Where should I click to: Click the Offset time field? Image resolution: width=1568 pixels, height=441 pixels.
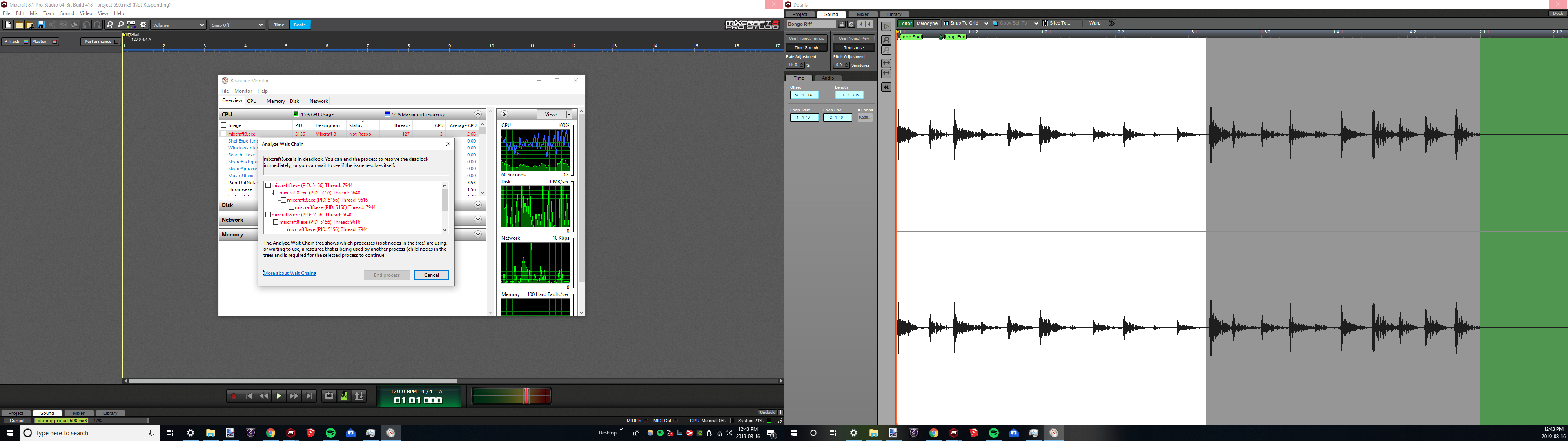click(x=805, y=95)
